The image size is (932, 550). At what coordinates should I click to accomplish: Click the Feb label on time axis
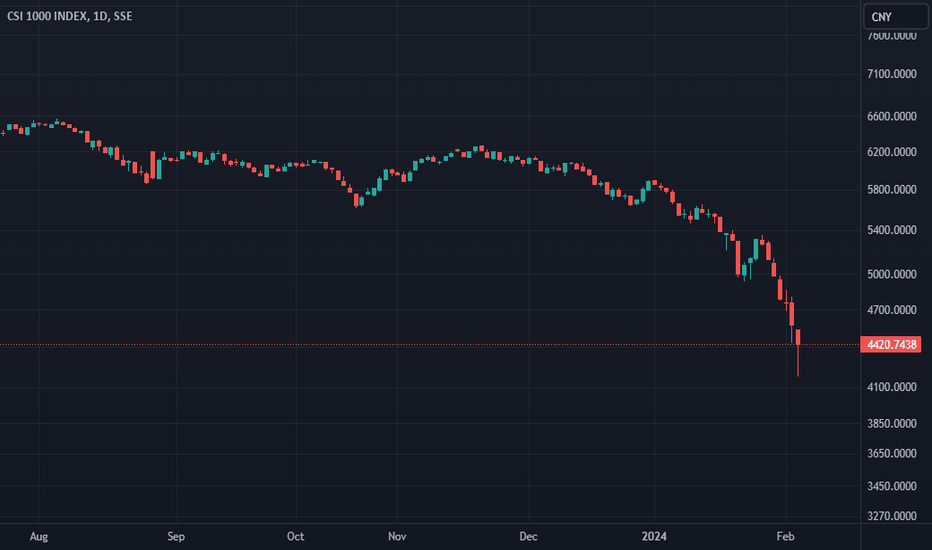pyautogui.click(x=785, y=536)
